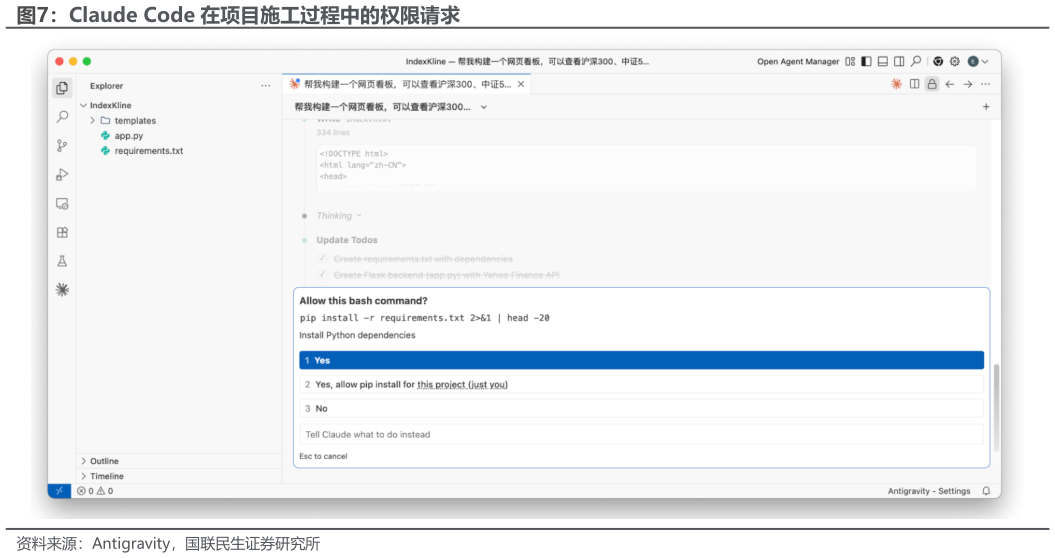Click the 'Update Todos' heading

(347, 240)
